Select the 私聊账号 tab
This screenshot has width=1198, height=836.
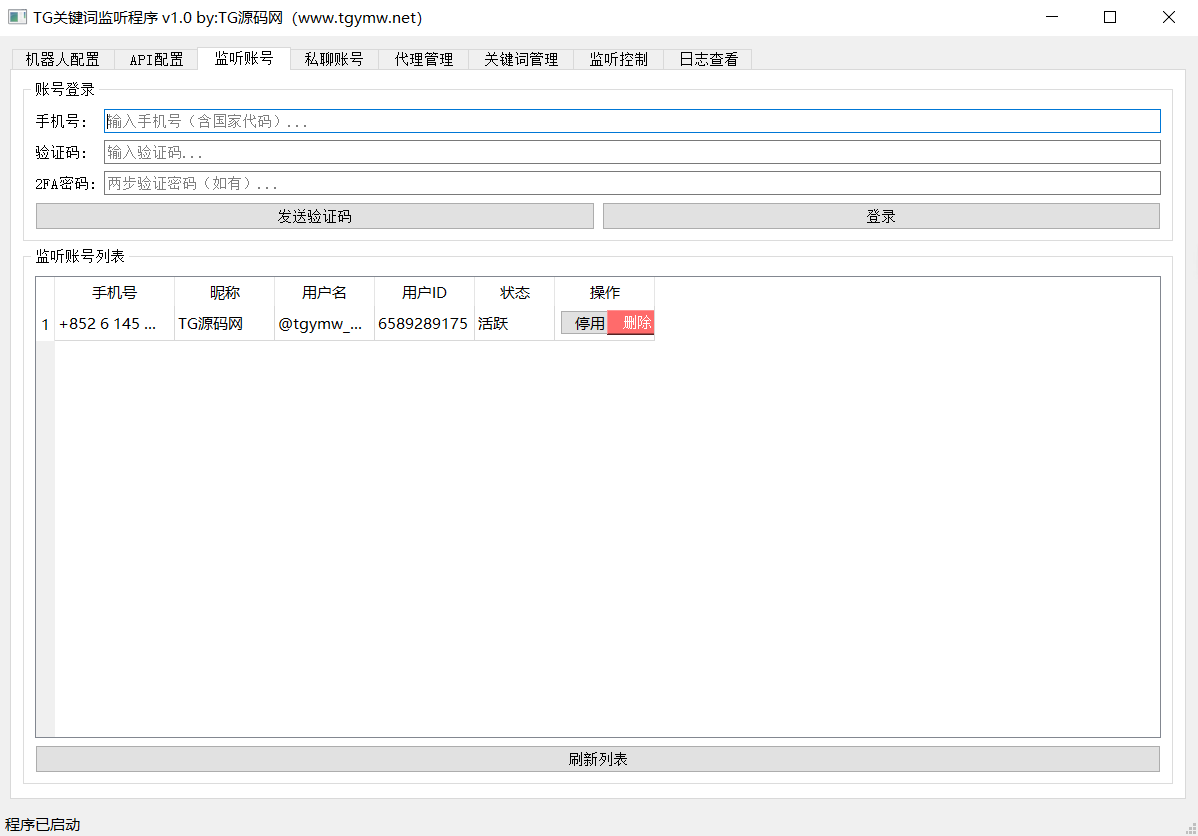[x=334, y=60]
